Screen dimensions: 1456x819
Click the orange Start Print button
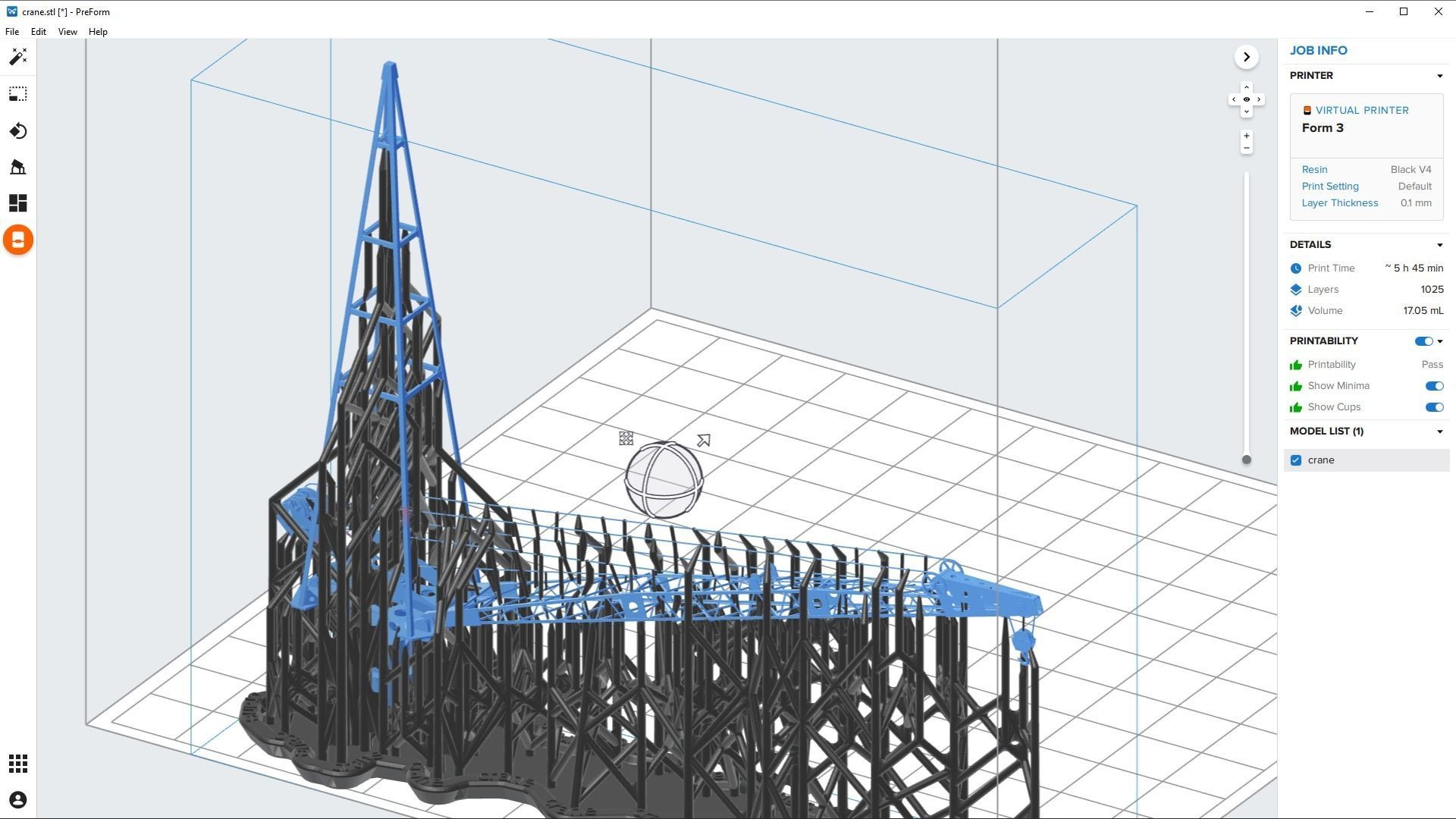pos(18,240)
